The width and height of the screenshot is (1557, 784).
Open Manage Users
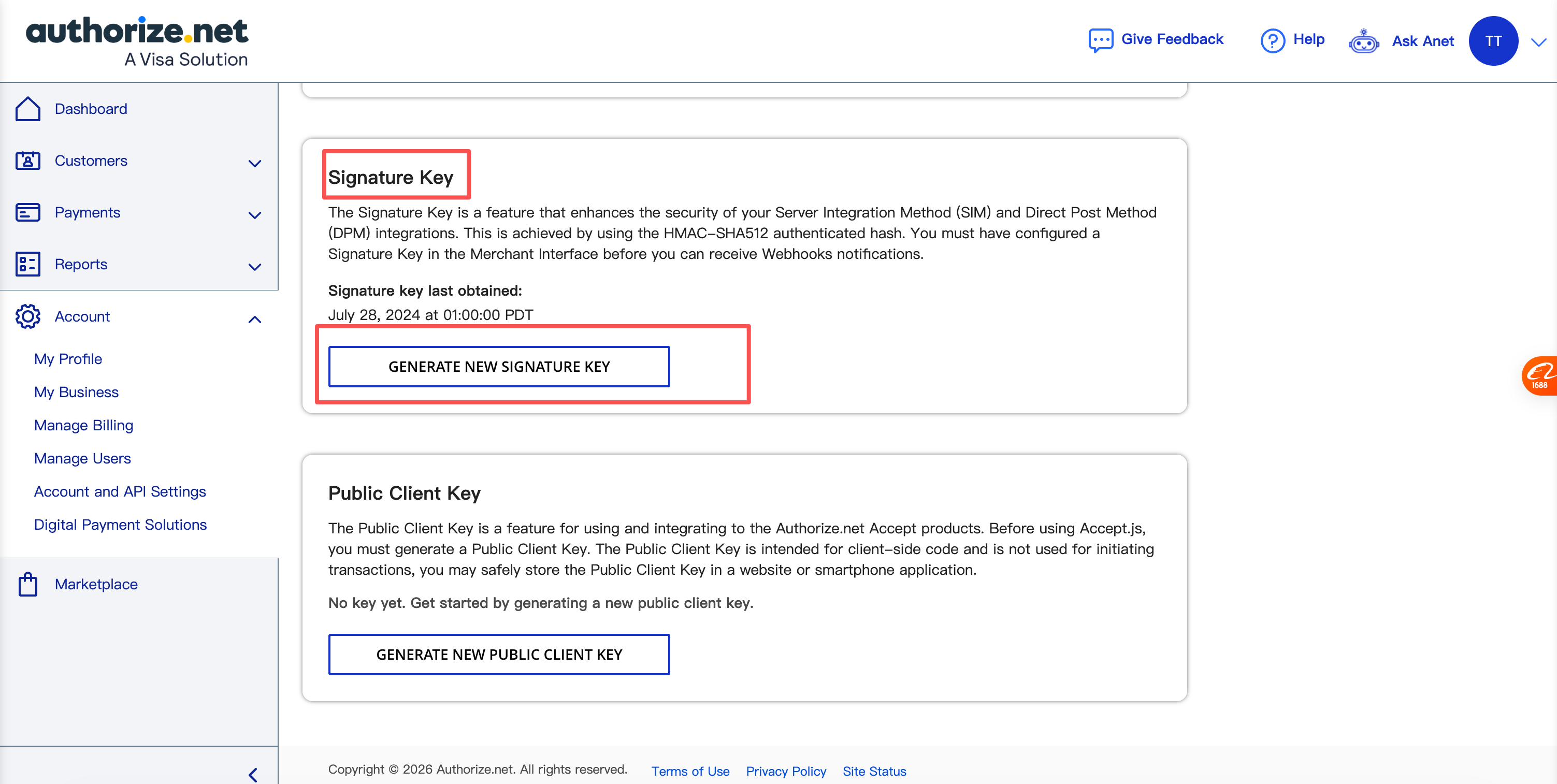pos(82,458)
